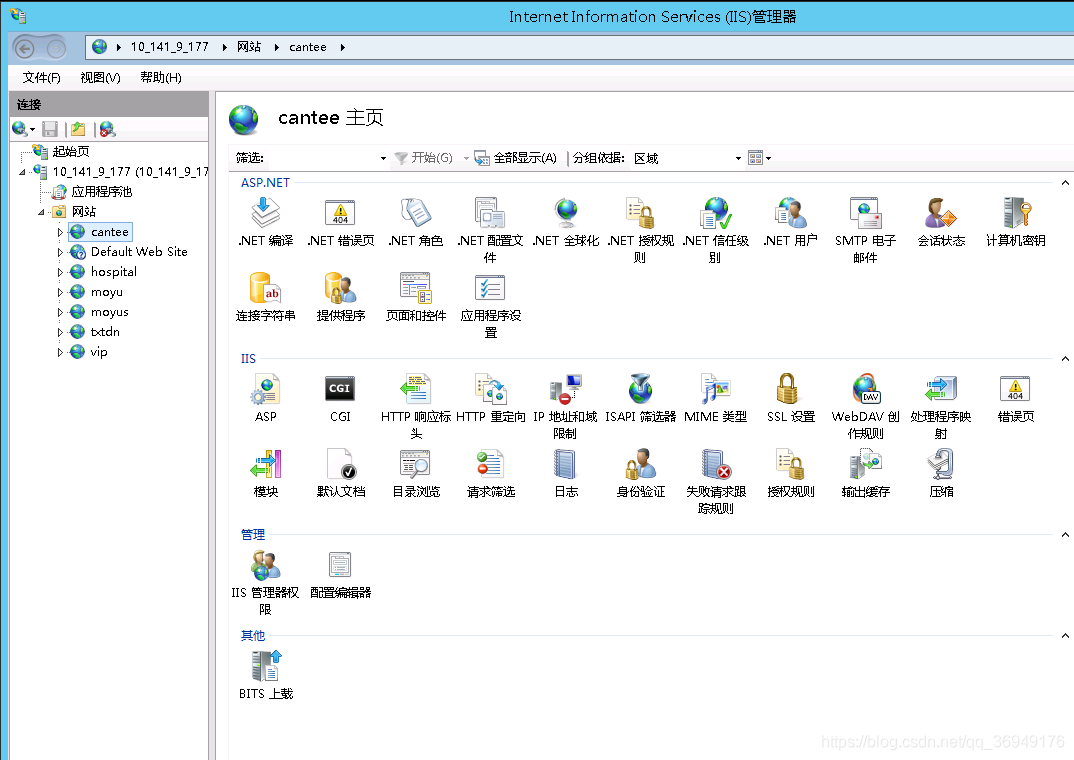Select 起始页 in connections tree
Image resolution: width=1074 pixels, height=760 pixels.
click(71, 151)
